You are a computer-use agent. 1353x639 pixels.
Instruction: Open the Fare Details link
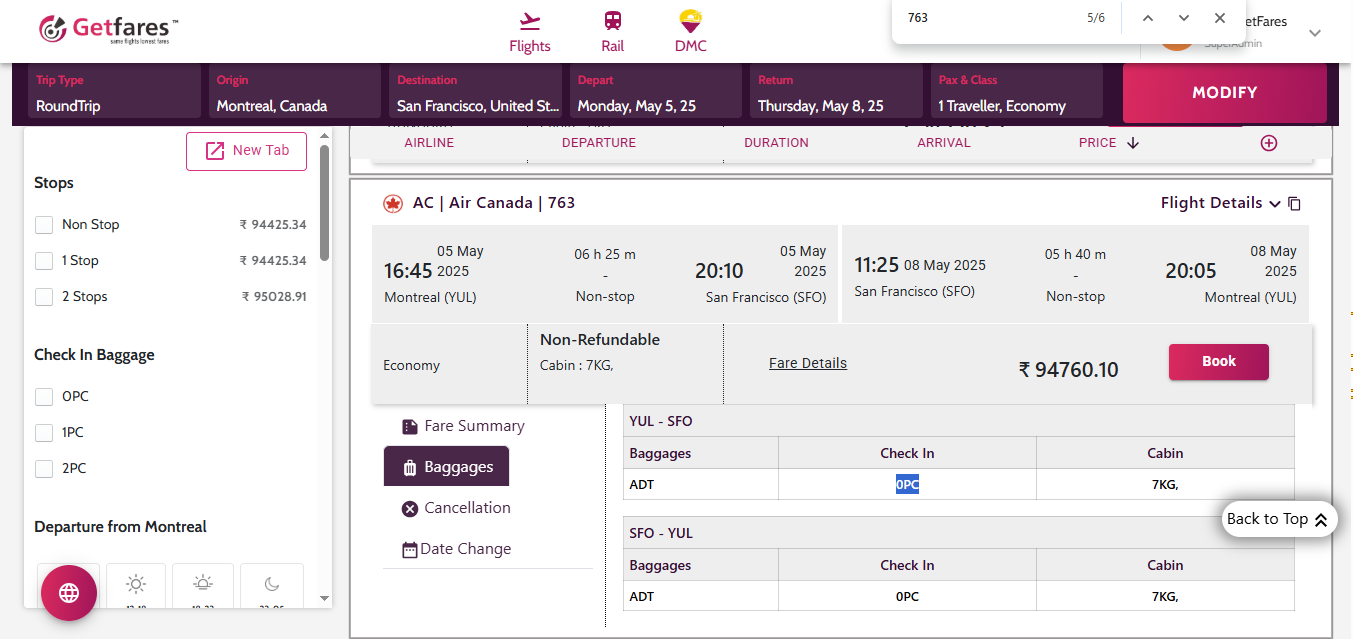pos(807,363)
